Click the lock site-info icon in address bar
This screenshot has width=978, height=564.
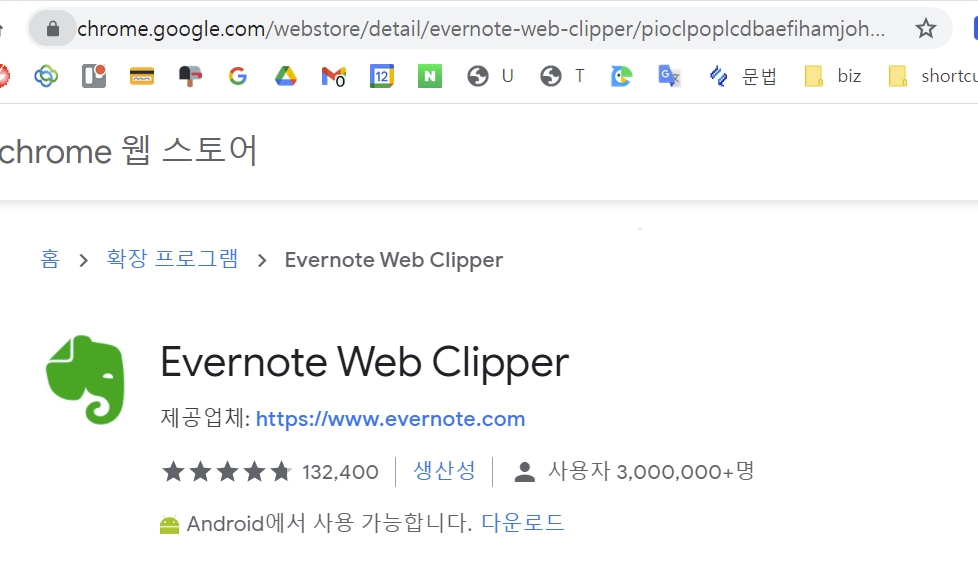[x=52, y=29]
